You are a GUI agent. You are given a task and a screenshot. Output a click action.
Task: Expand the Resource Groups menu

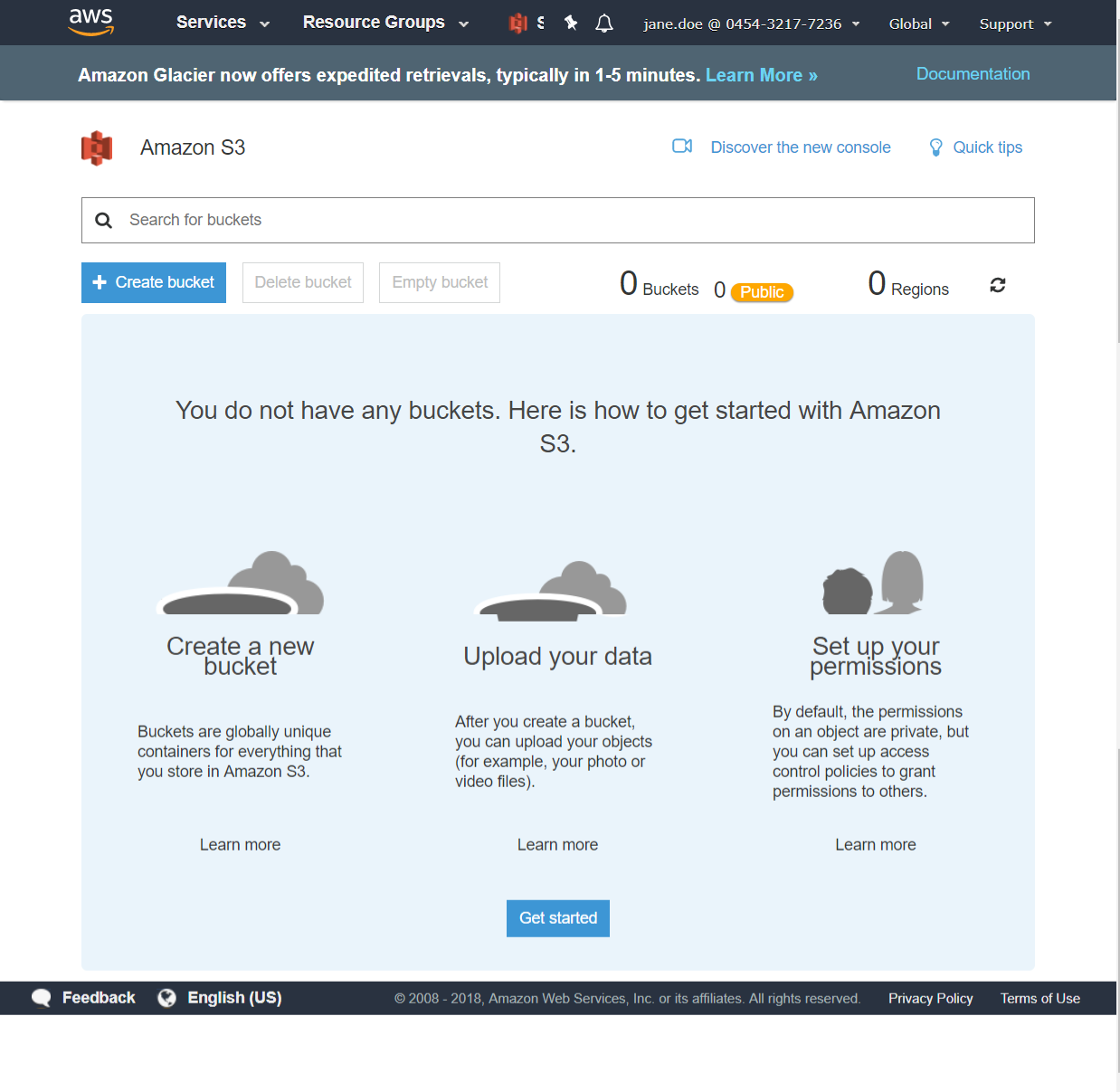(x=385, y=23)
